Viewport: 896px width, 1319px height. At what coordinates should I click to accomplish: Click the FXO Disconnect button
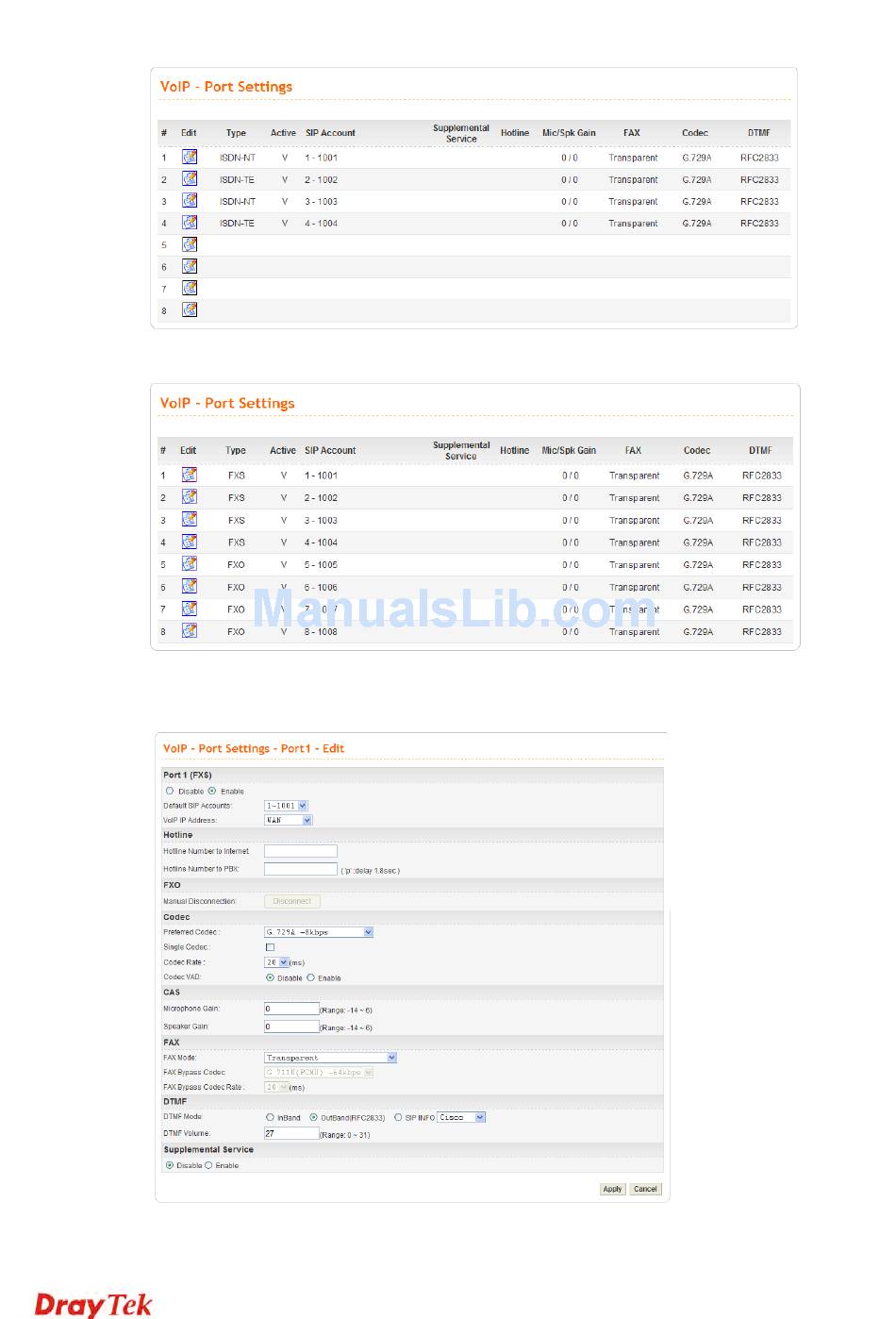tap(292, 901)
